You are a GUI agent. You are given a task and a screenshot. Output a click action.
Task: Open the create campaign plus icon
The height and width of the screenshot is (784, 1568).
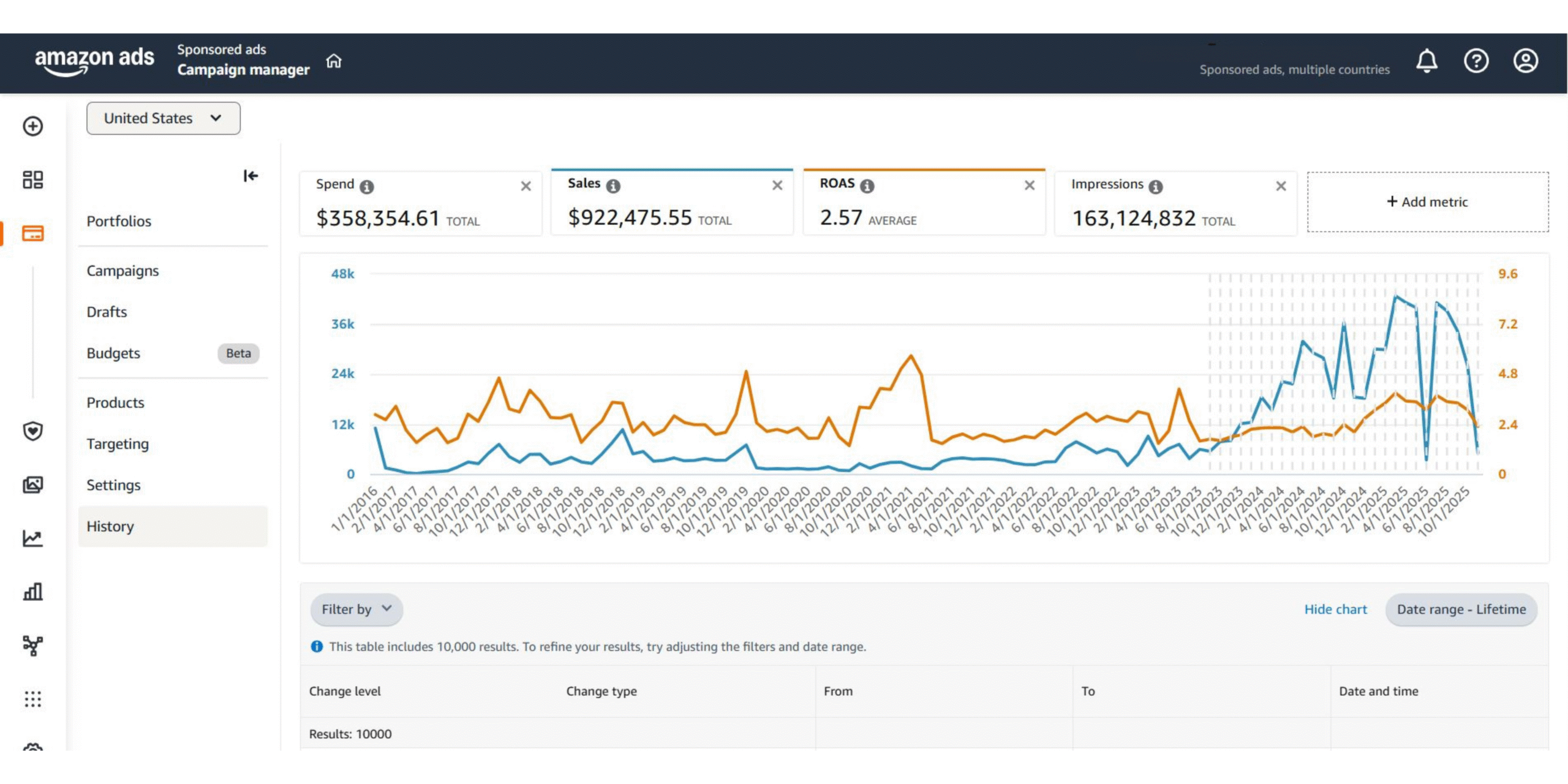click(x=33, y=127)
